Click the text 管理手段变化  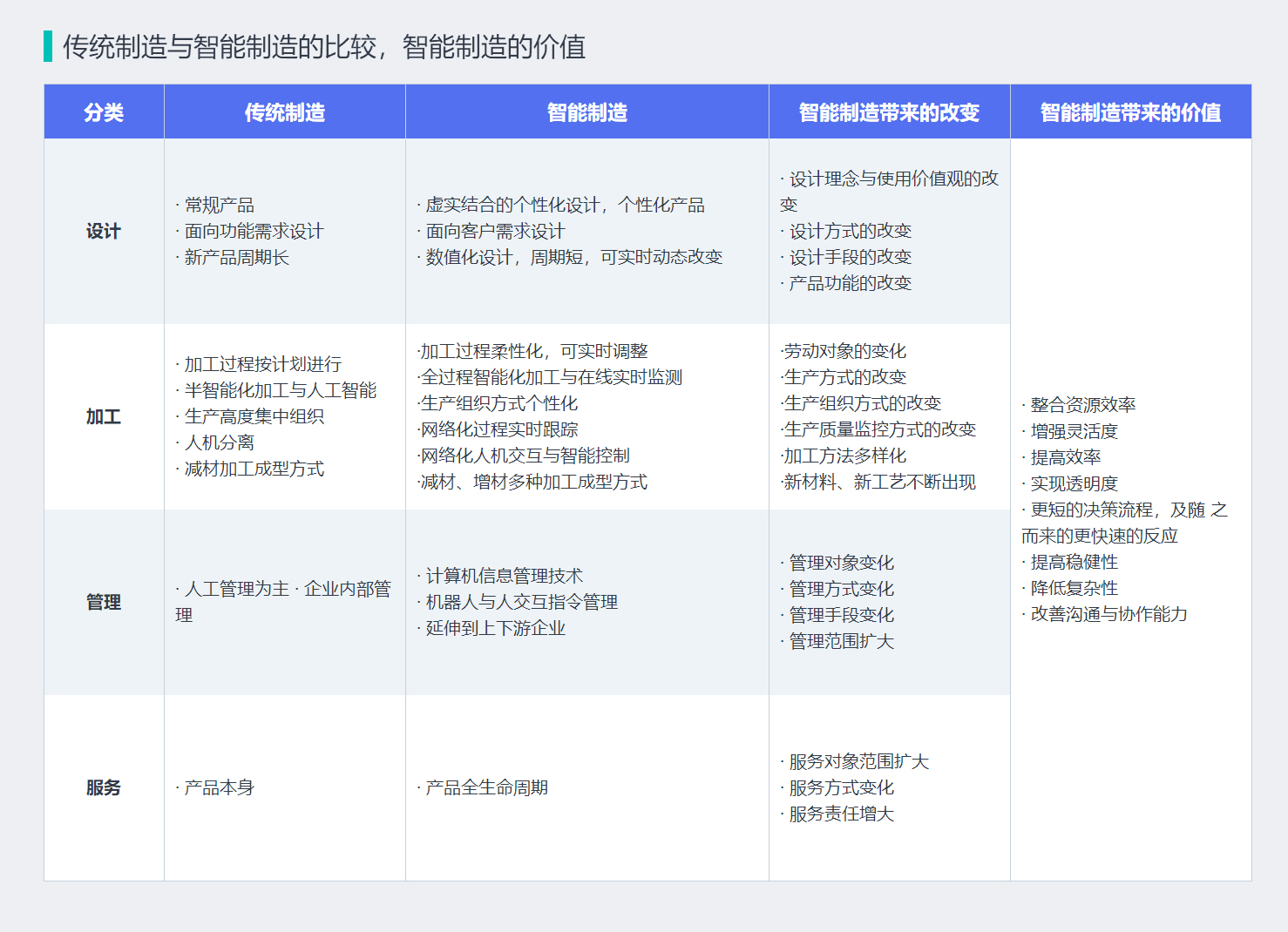click(x=837, y=616)
